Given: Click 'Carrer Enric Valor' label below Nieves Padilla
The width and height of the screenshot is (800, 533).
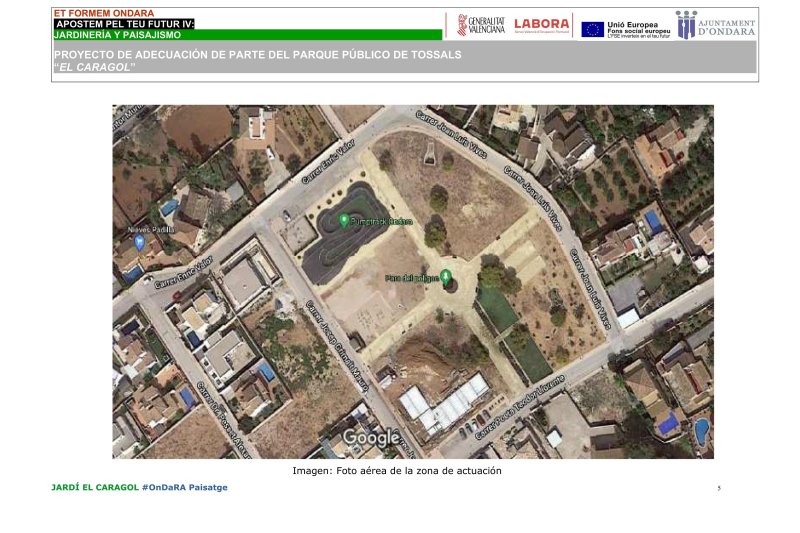Looking at the screenshot, I should coord(184,273).
